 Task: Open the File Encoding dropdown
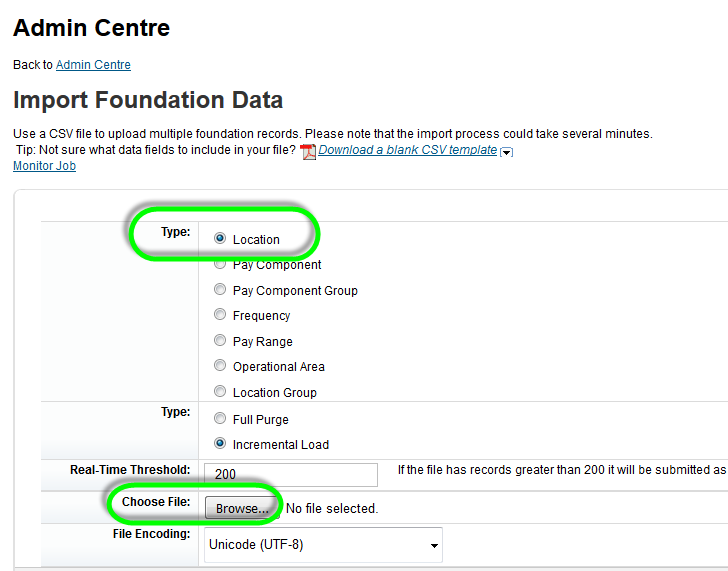[x=323, y=545]
